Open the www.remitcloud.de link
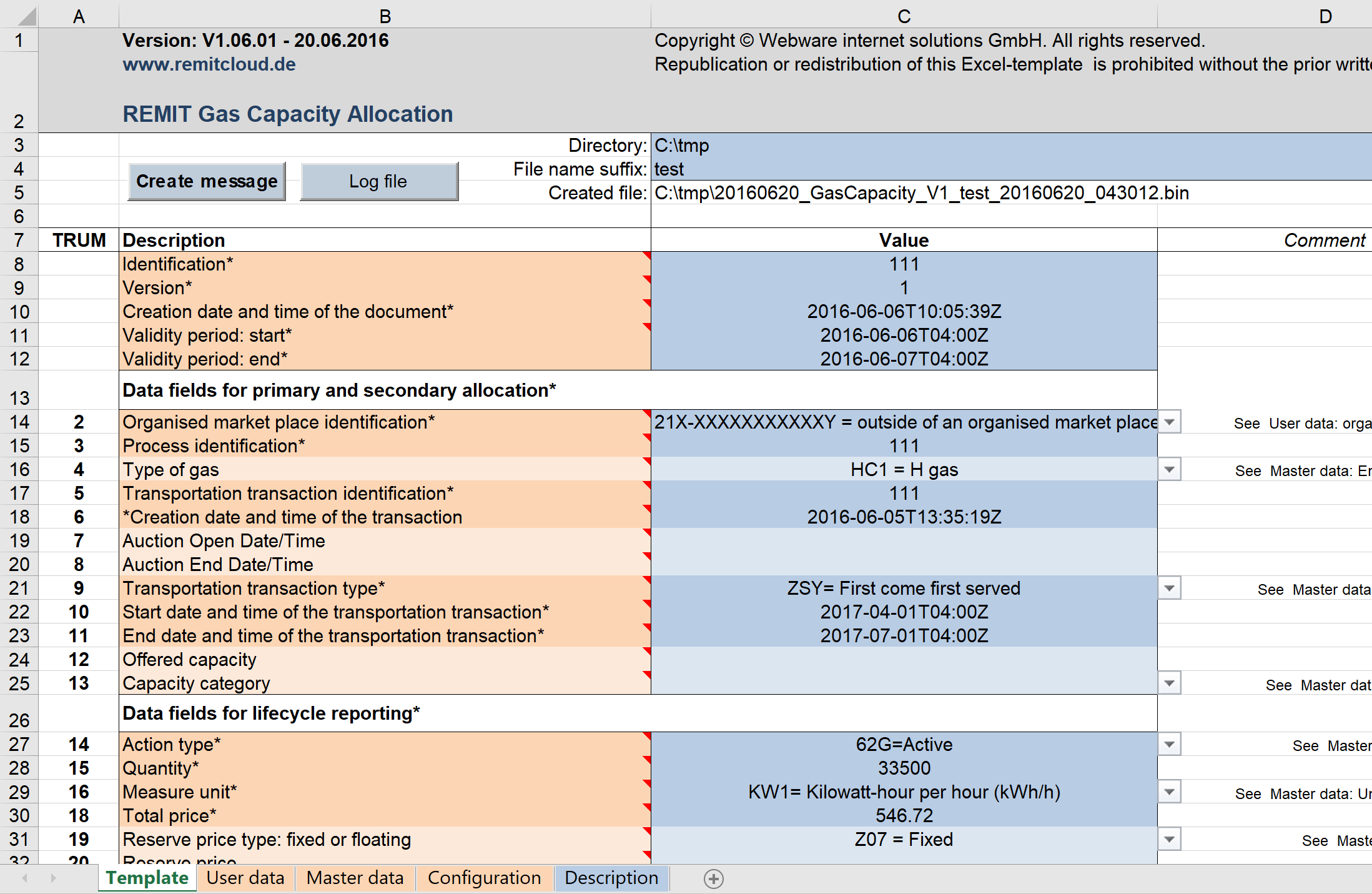The width and height of the screenshot is (1372, 894). click(x=209, y=64)
